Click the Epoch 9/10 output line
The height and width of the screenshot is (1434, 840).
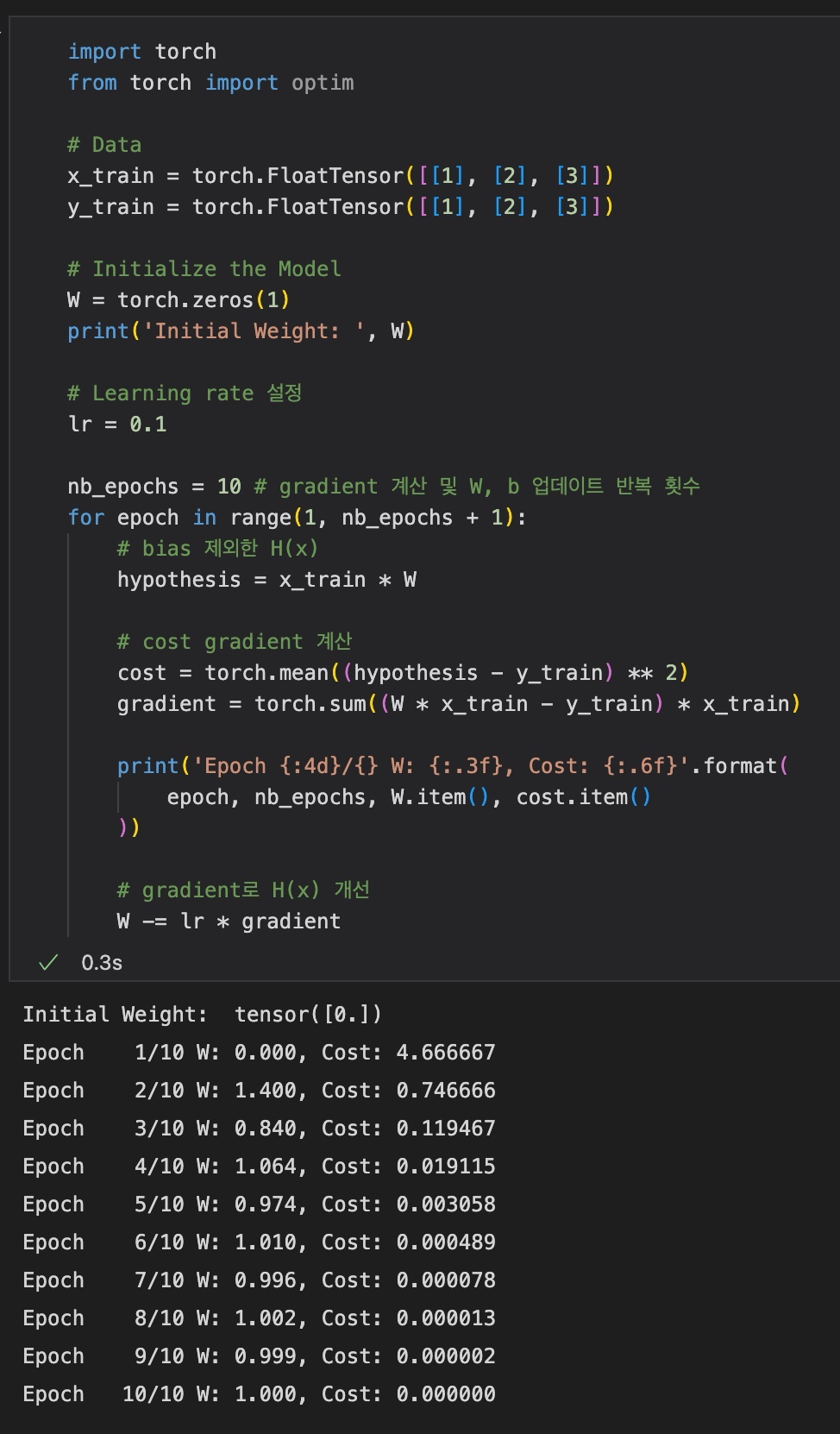(x=259, y=1356)
